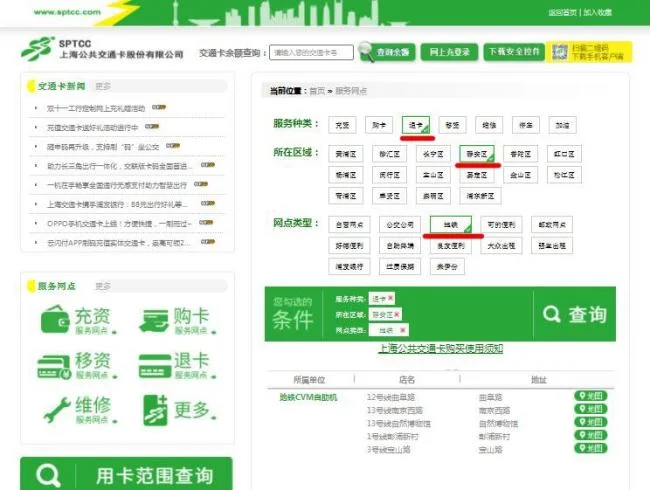Click the 用卡范围查询 banner button
Screen dimensions: 650x490
(x=126, y=474)
